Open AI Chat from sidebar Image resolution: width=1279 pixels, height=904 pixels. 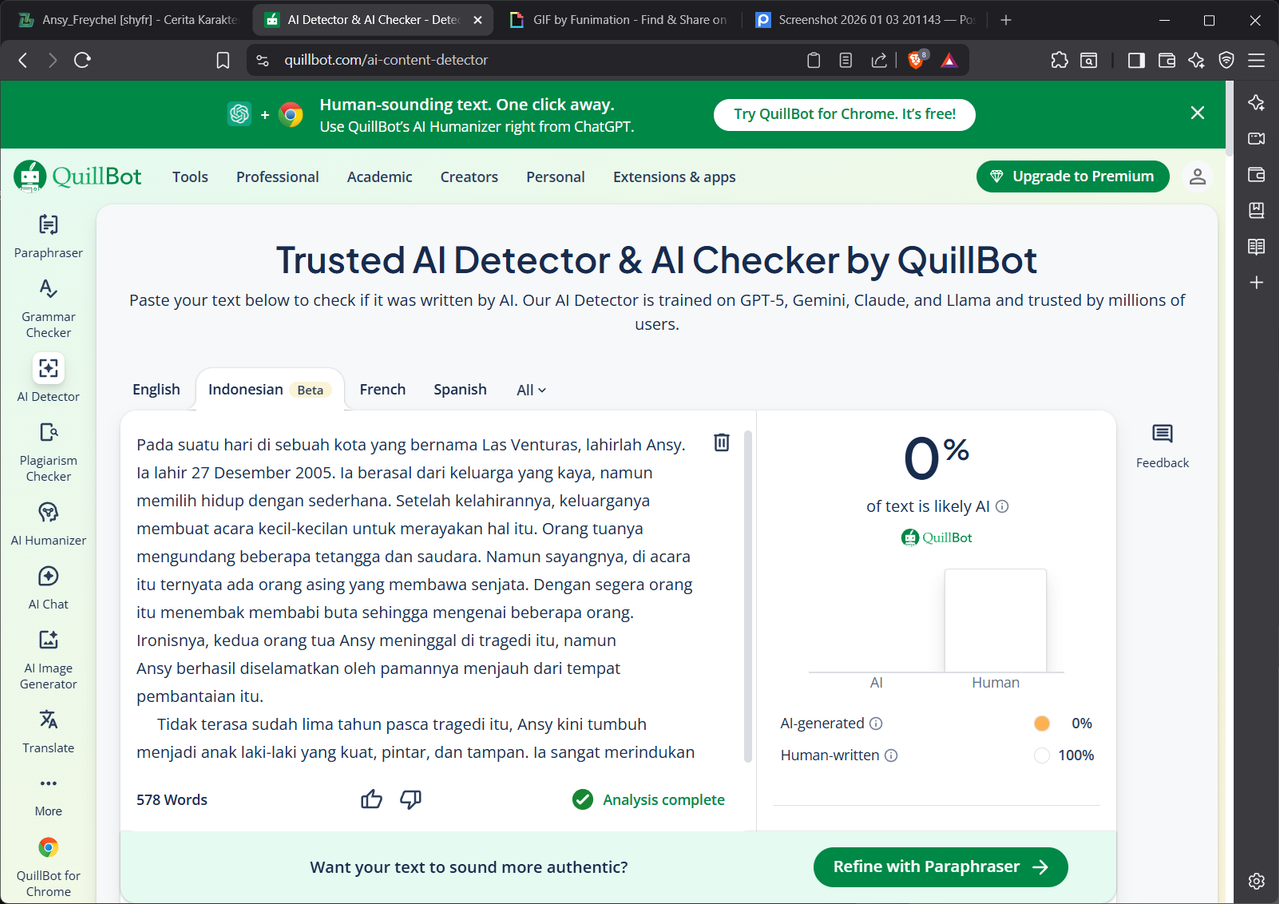point(48,588)
